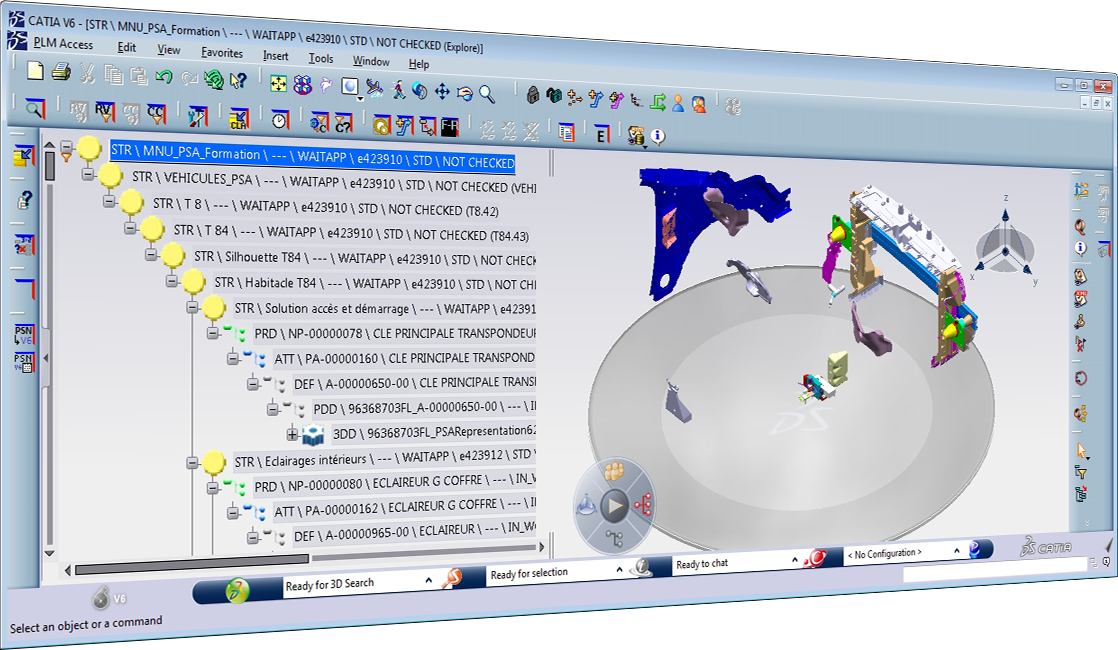This screenshot has height=650, width=1118.
Task: Open the Ready for selection dropdown arrow
Action: coord(619,569)
